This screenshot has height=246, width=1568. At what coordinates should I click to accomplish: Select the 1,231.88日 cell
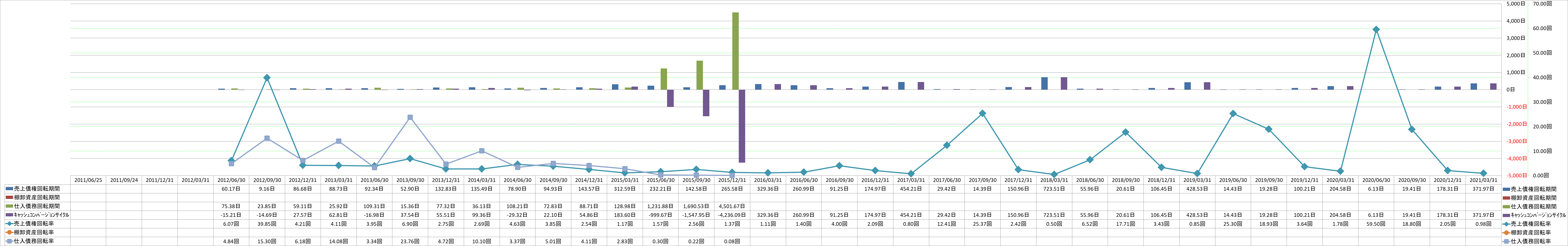tap(660, 206)
